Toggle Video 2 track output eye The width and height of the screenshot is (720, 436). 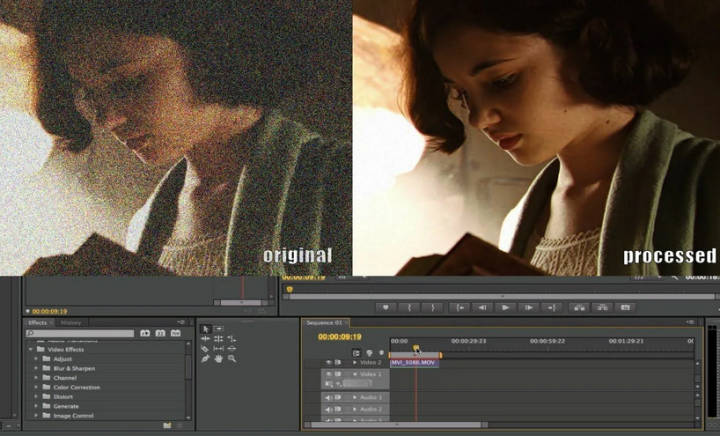pyautogui.click(x=328, y=363)
